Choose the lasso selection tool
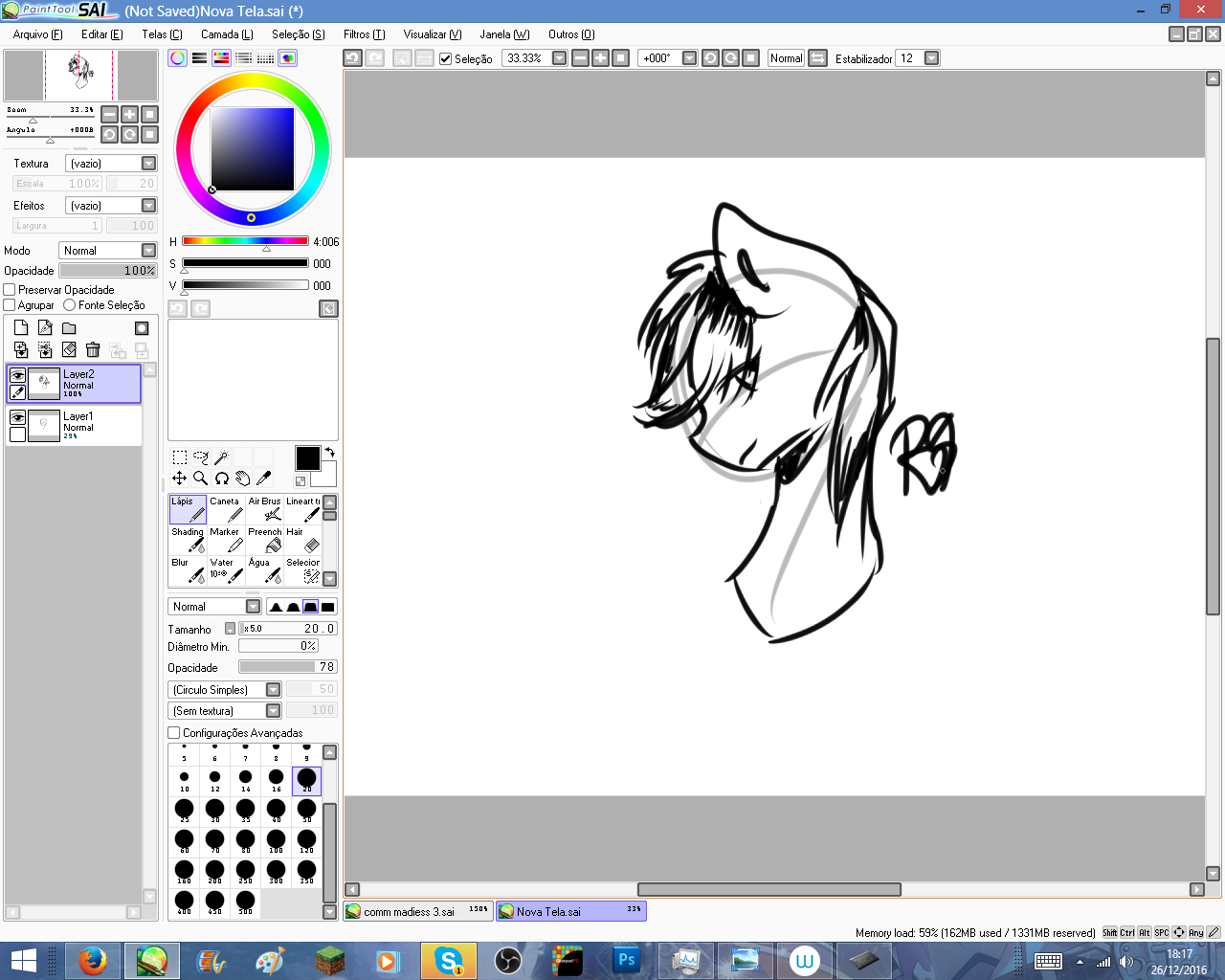 click(x=200, y=457)
